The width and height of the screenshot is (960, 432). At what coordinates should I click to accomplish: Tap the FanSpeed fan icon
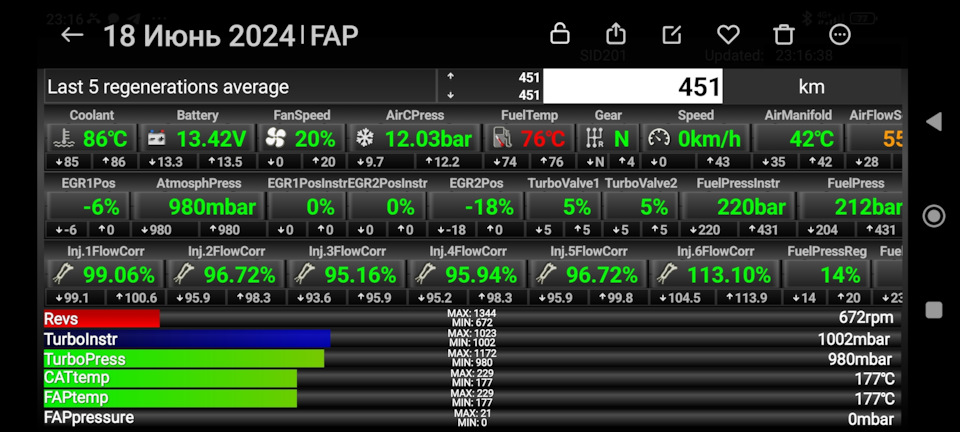[x=276, y=138]
